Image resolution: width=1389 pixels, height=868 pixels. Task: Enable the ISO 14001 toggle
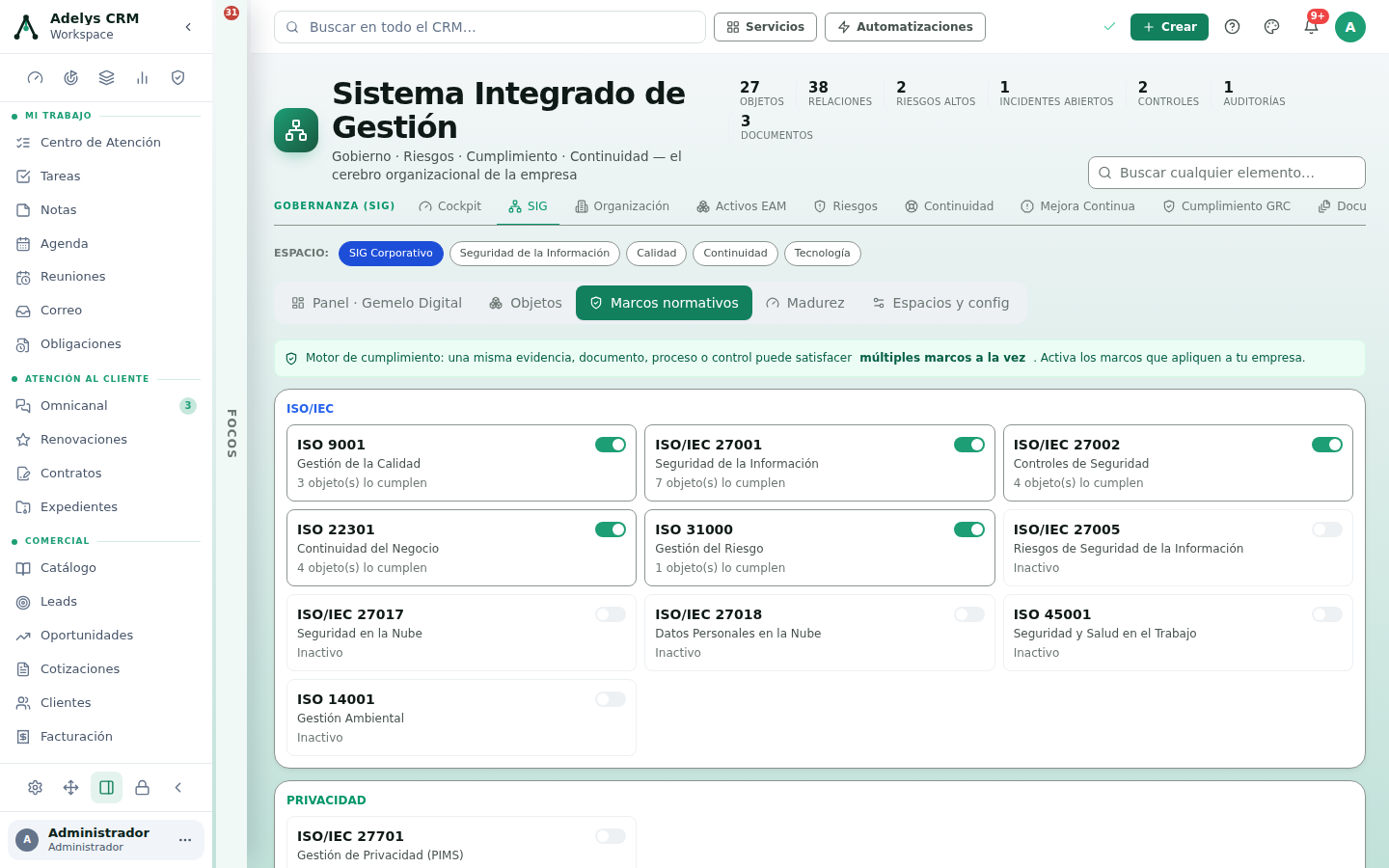611,699
